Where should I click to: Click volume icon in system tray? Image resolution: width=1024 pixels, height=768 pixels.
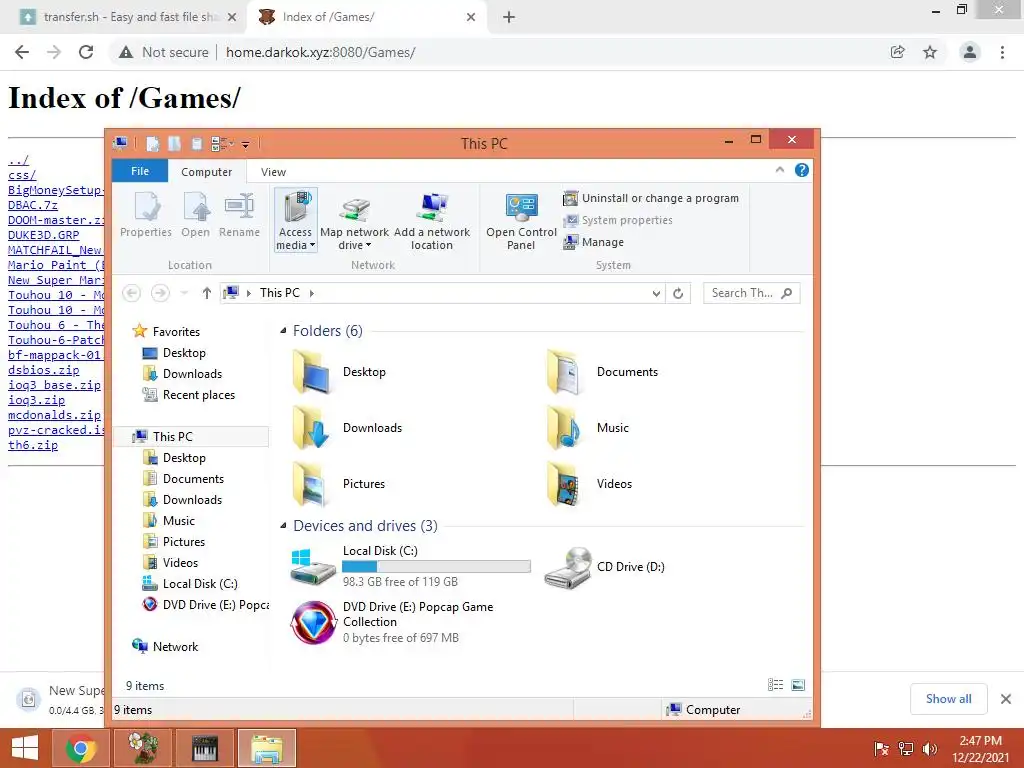coord(929,748)
